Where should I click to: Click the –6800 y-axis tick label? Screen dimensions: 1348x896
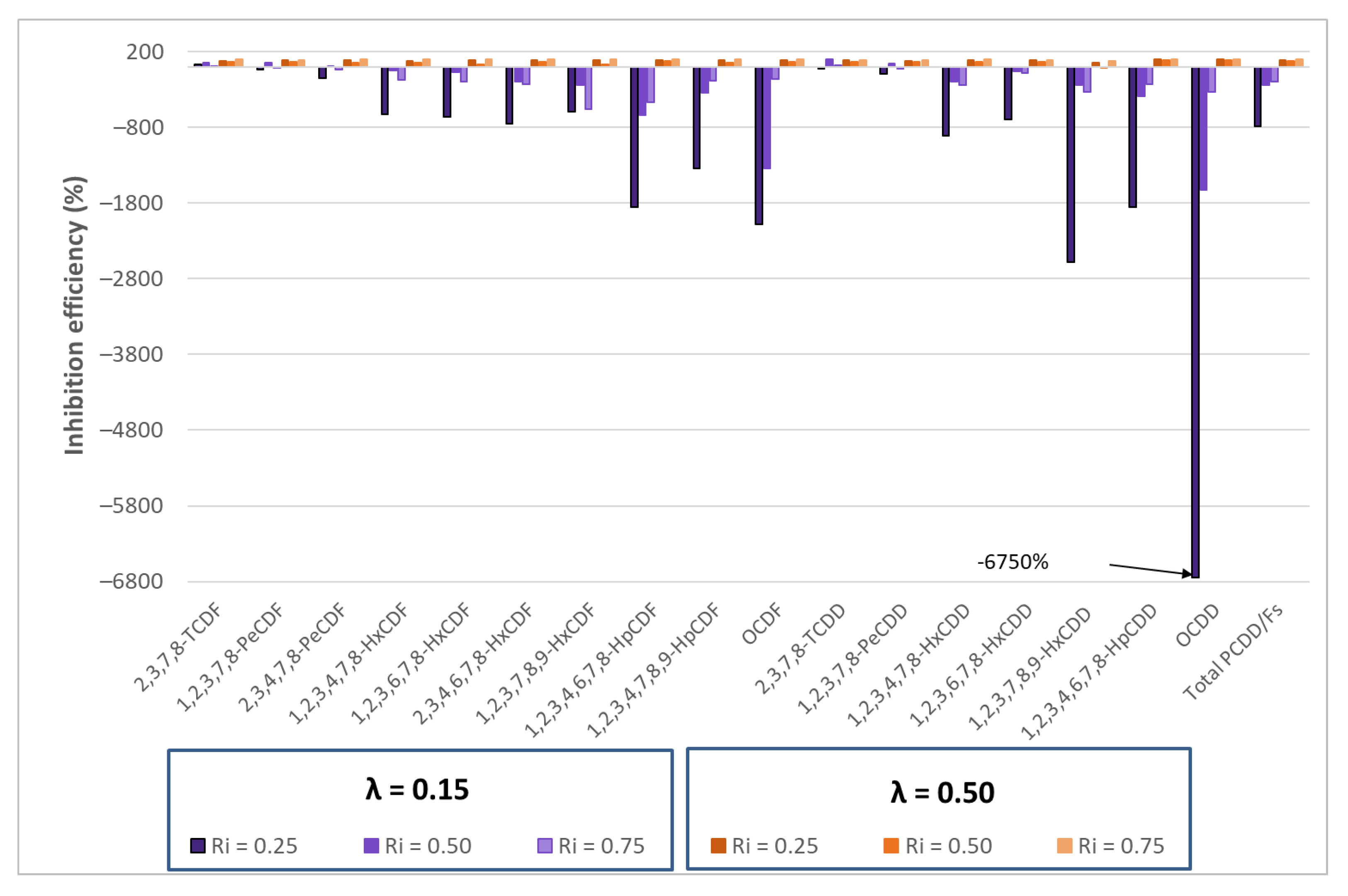(x=131, y=582)
